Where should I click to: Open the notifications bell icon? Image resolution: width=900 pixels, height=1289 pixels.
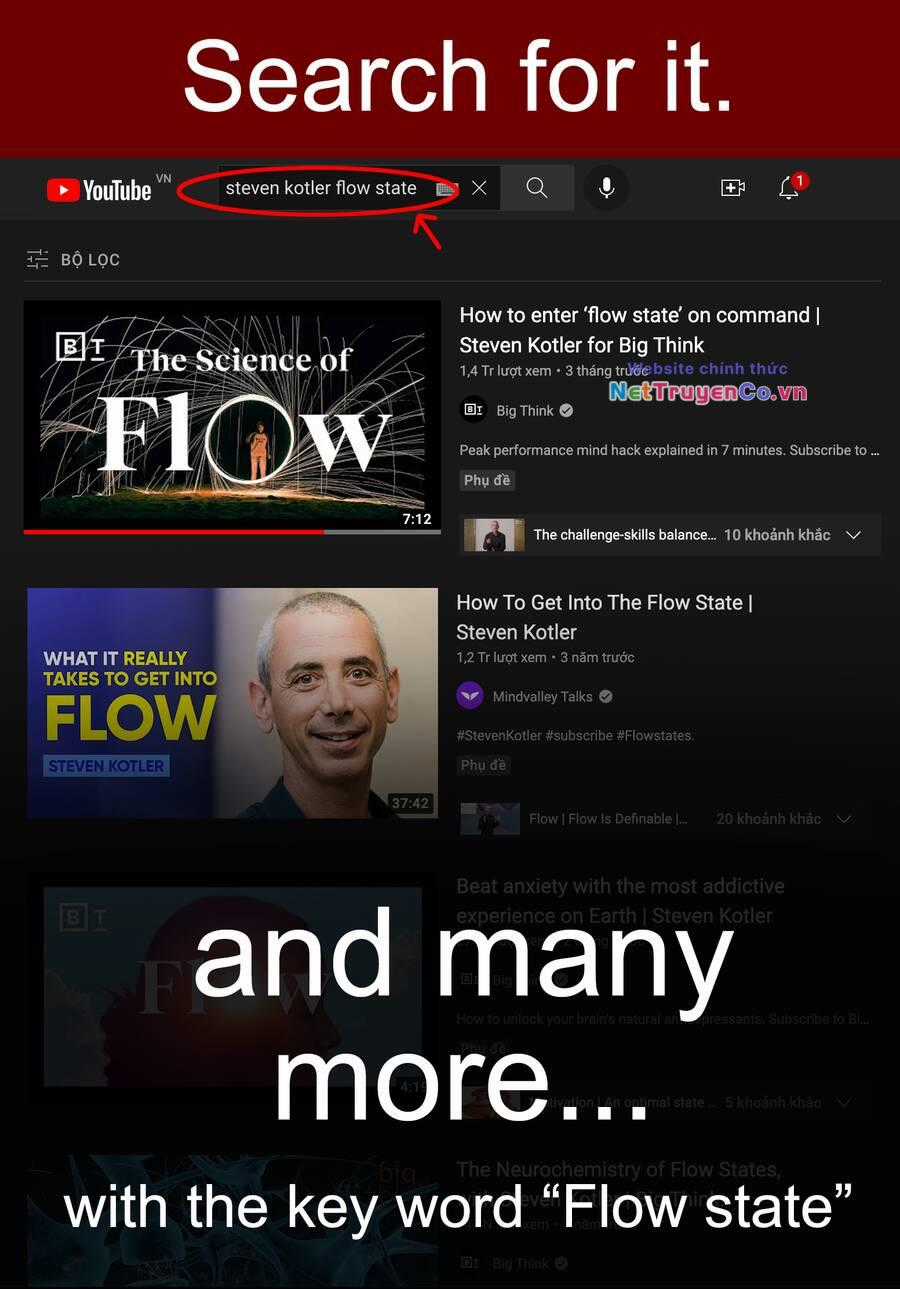[789, 188]
